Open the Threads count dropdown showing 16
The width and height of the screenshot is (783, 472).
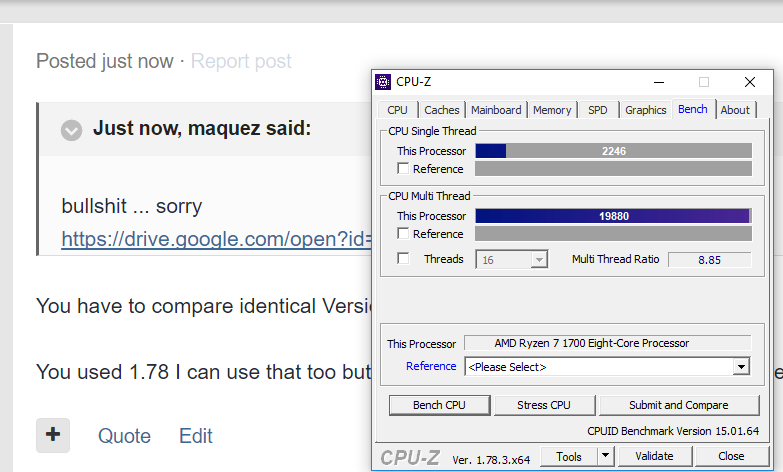pyautogui.click(x=512, y=260)
